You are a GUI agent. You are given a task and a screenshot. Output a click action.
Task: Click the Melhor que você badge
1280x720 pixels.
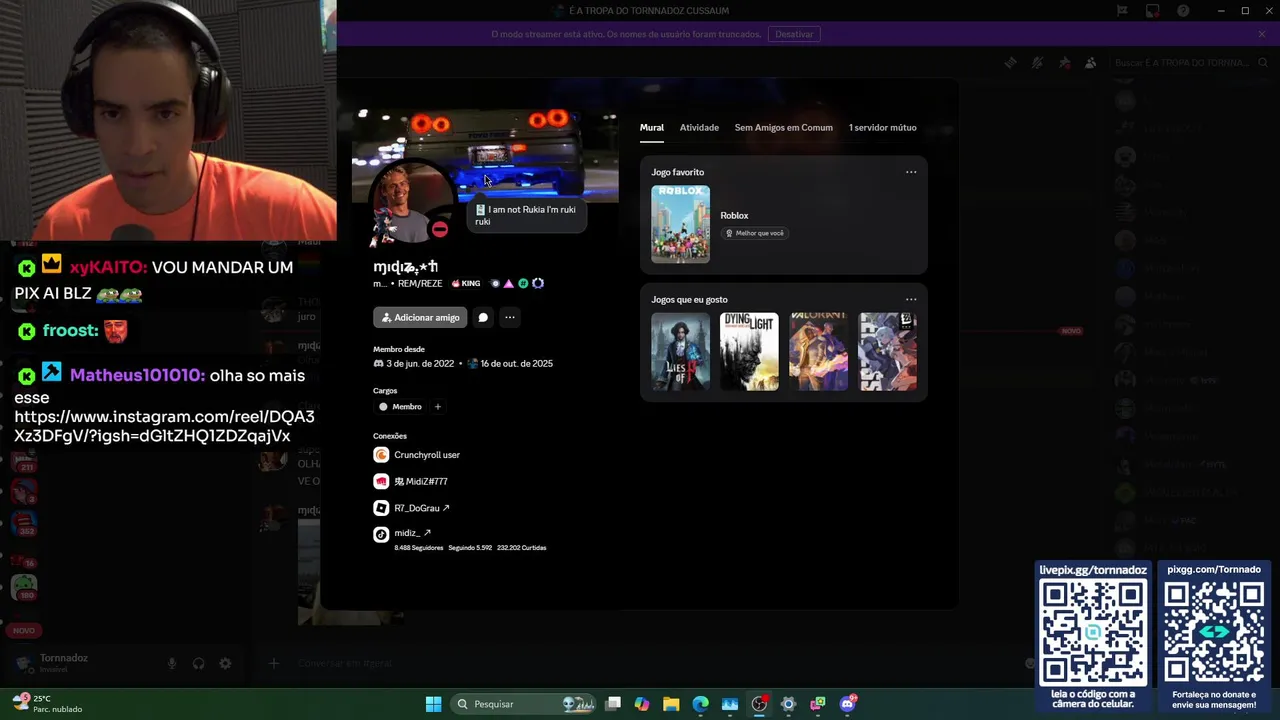pos(755,233)
